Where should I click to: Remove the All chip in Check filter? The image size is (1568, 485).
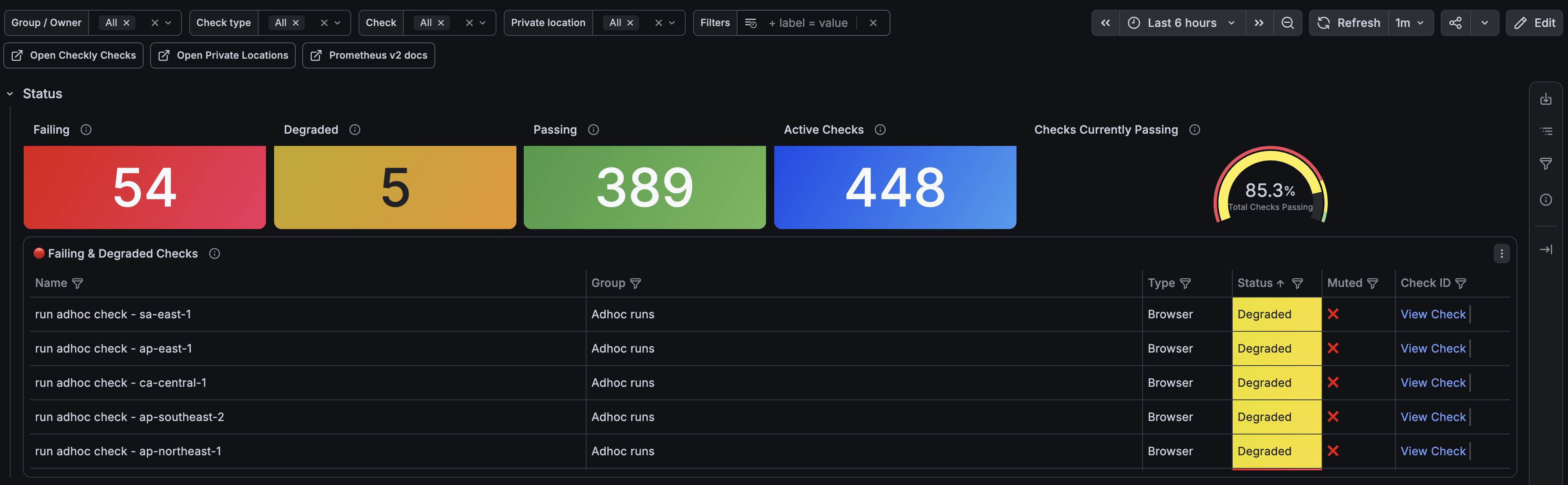(x=441, y=23)
